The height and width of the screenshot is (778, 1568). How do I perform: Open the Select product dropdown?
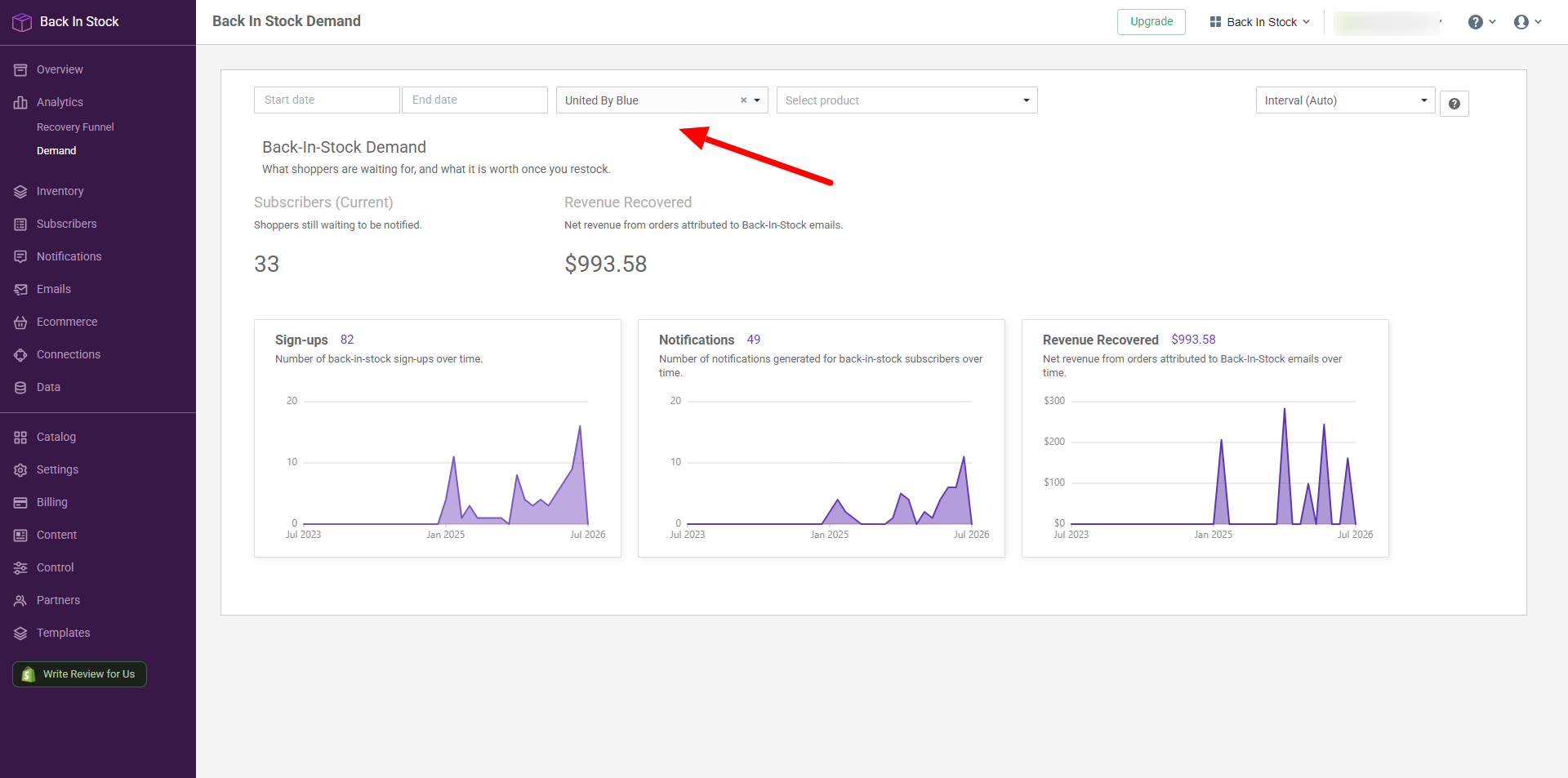point(906,100)
